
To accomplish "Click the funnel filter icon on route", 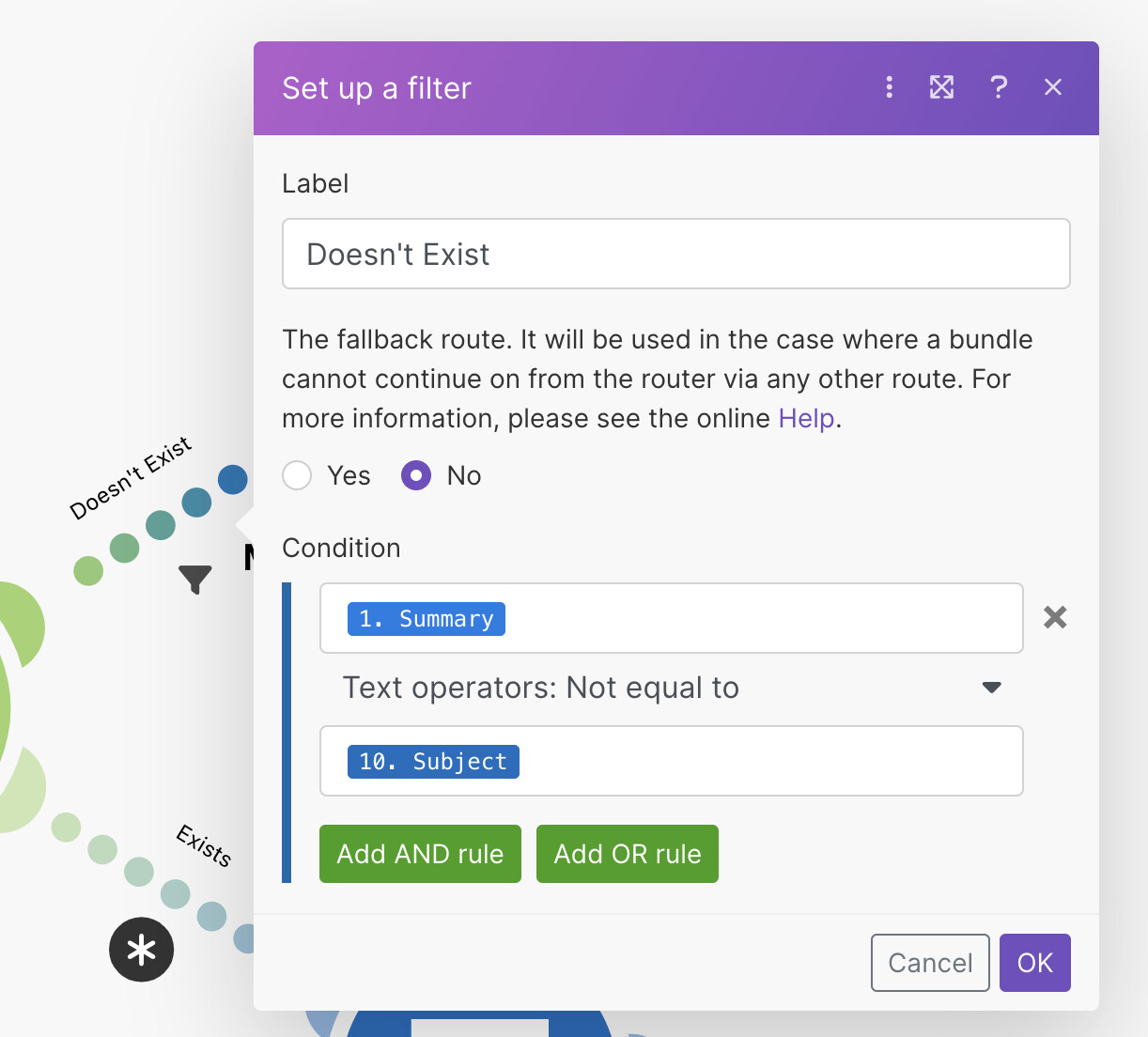I will pos(195,579).
